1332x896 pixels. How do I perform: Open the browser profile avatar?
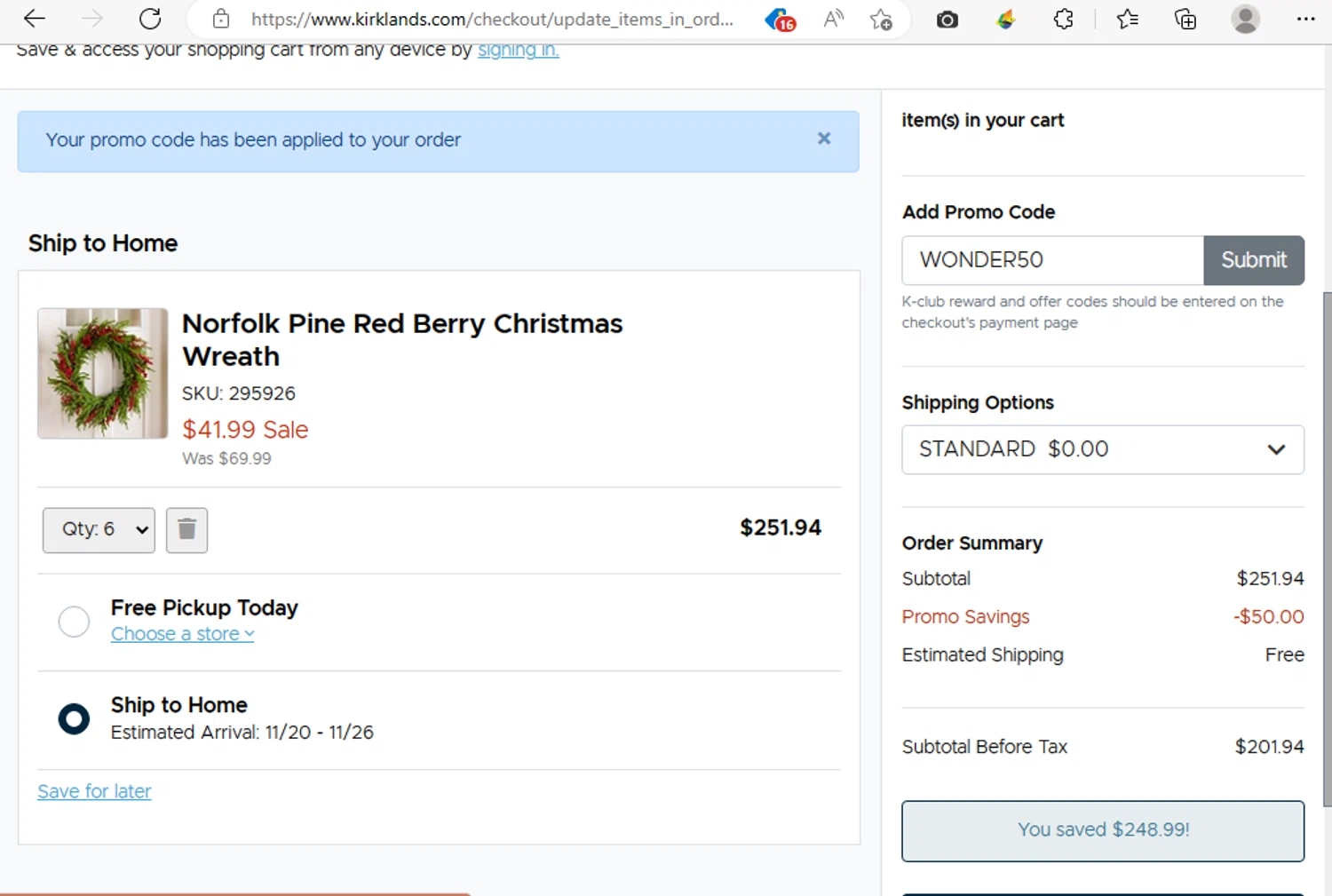(x=1246, y=19)
